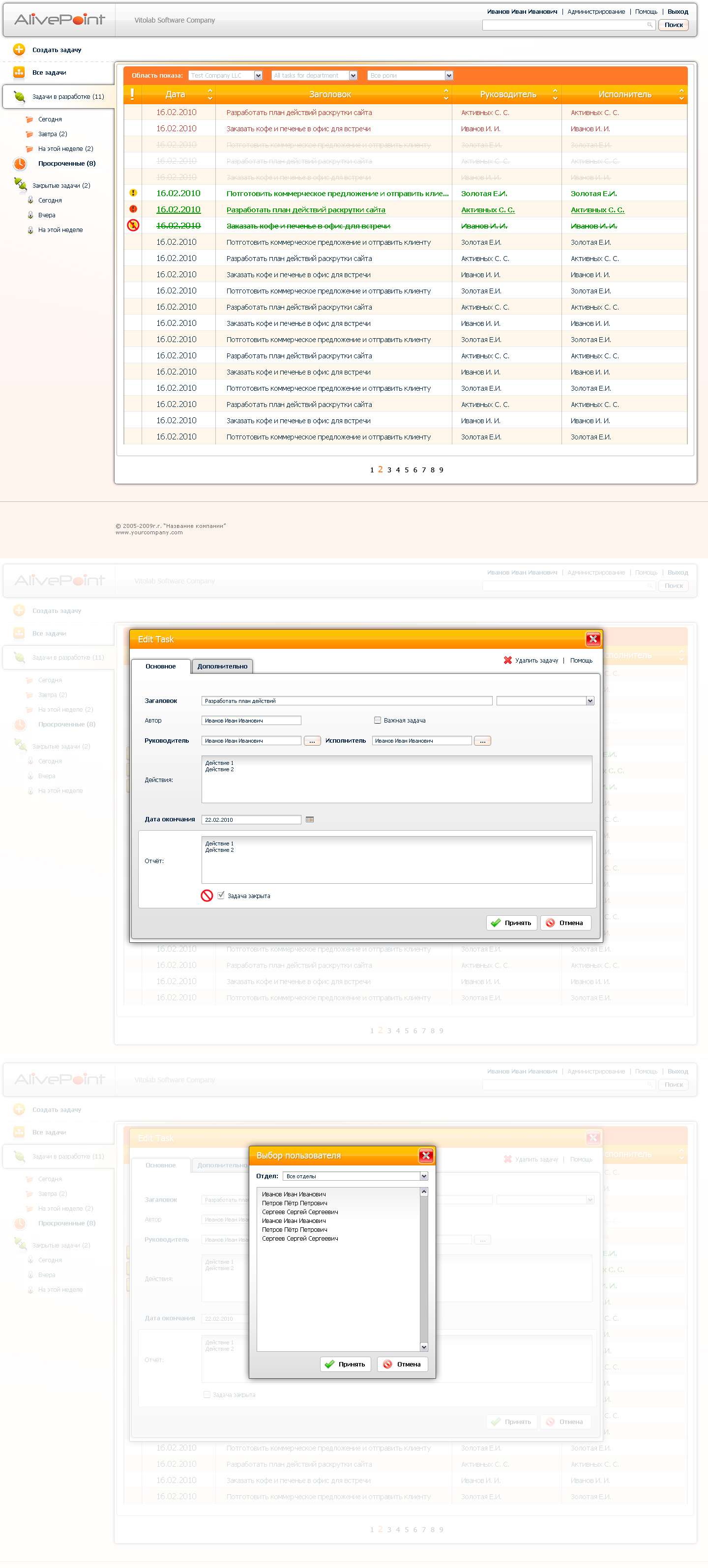Click the orange plus Создать задачу icon, top screen

pos(19,49)
